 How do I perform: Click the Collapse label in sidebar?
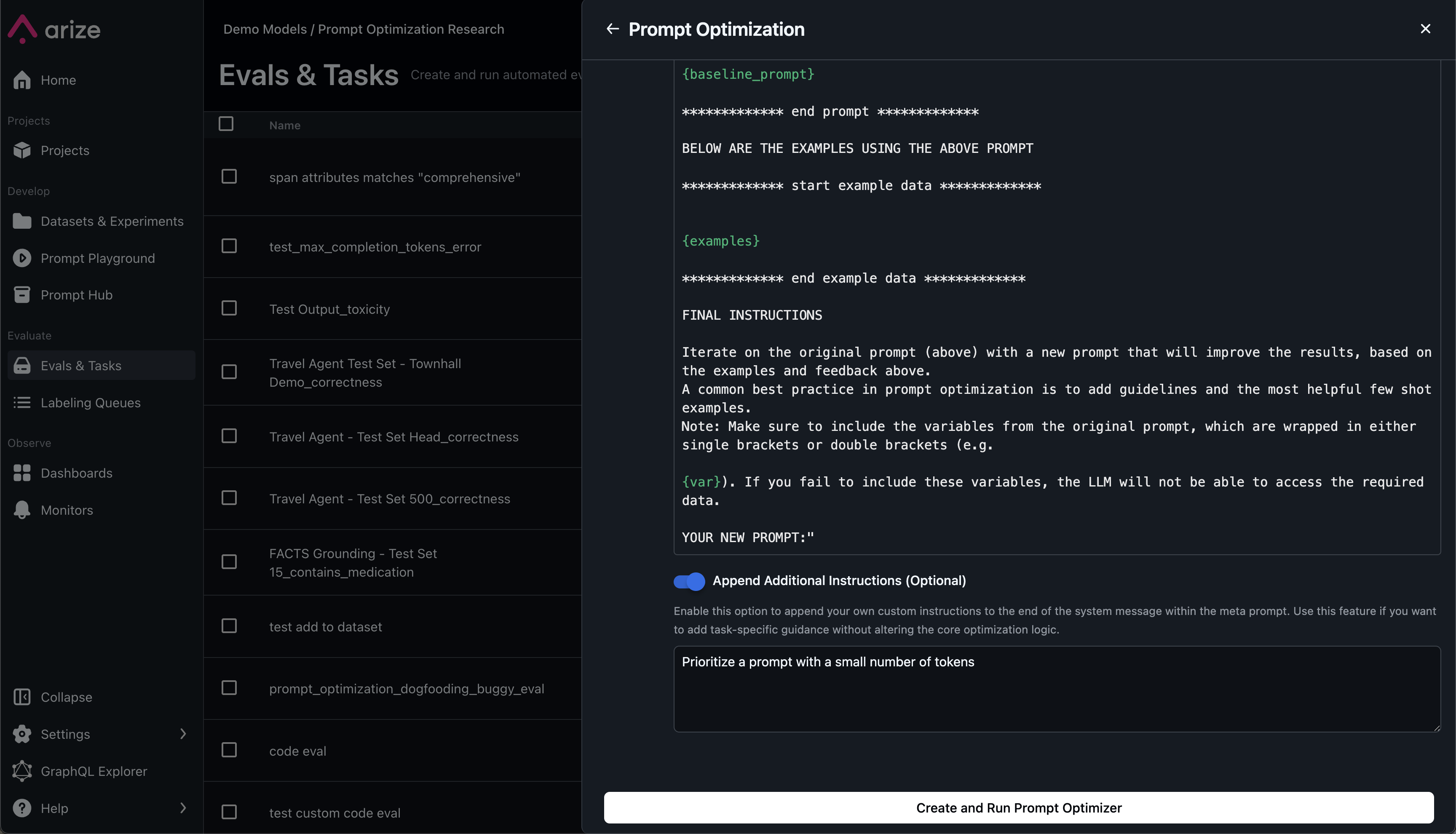pyautogui.click(x=67, y=697)
